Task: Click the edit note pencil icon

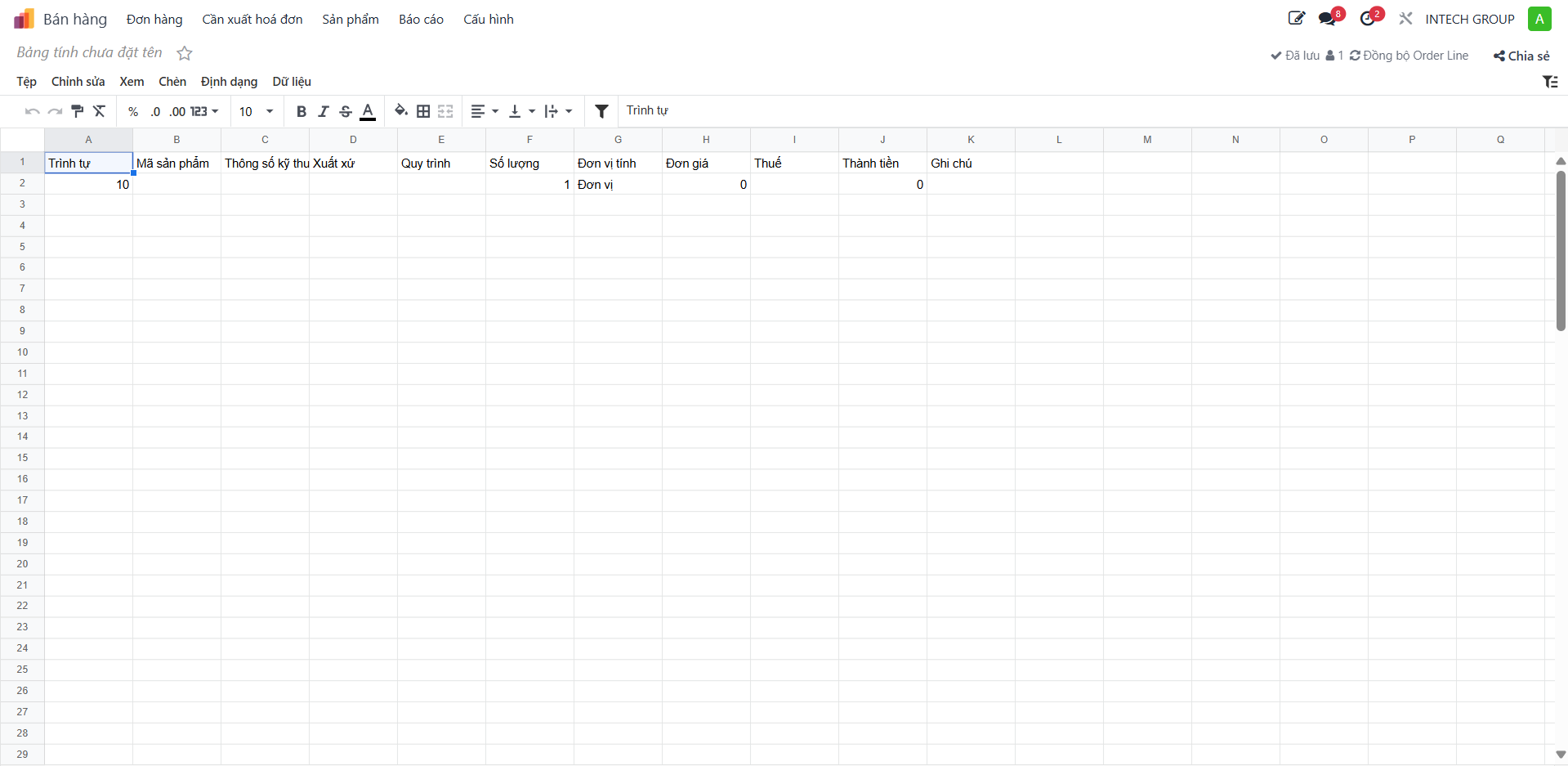Action: point(1297,18)
